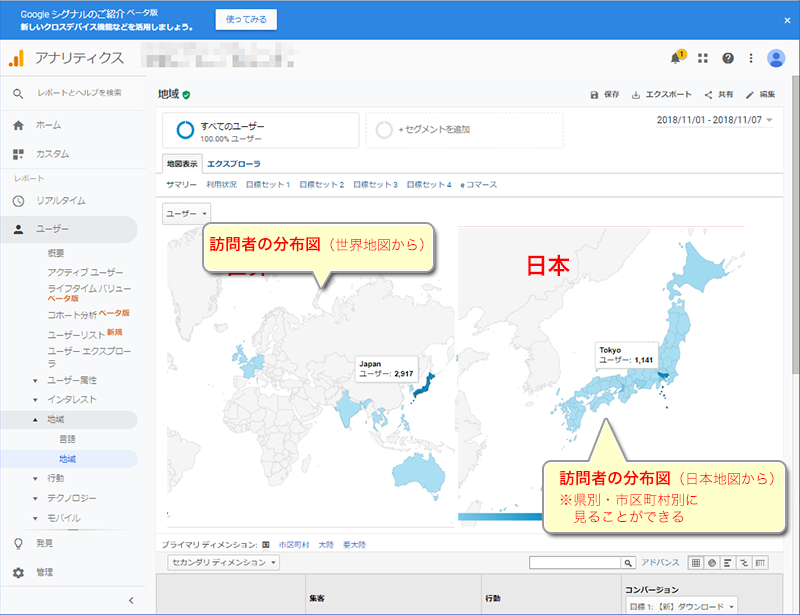Open the Google apps grid icon
The height and width of the screenshot is (615, 800).
pyautogui.click(x=703, y=58)
